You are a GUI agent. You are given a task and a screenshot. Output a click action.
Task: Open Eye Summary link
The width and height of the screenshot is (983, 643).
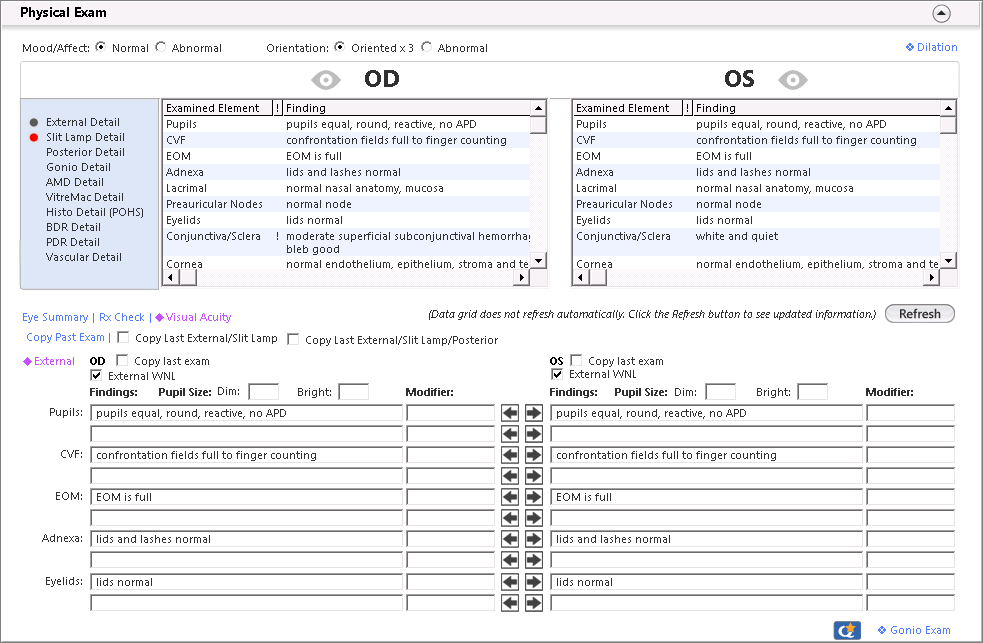click(x=55, y=317)
